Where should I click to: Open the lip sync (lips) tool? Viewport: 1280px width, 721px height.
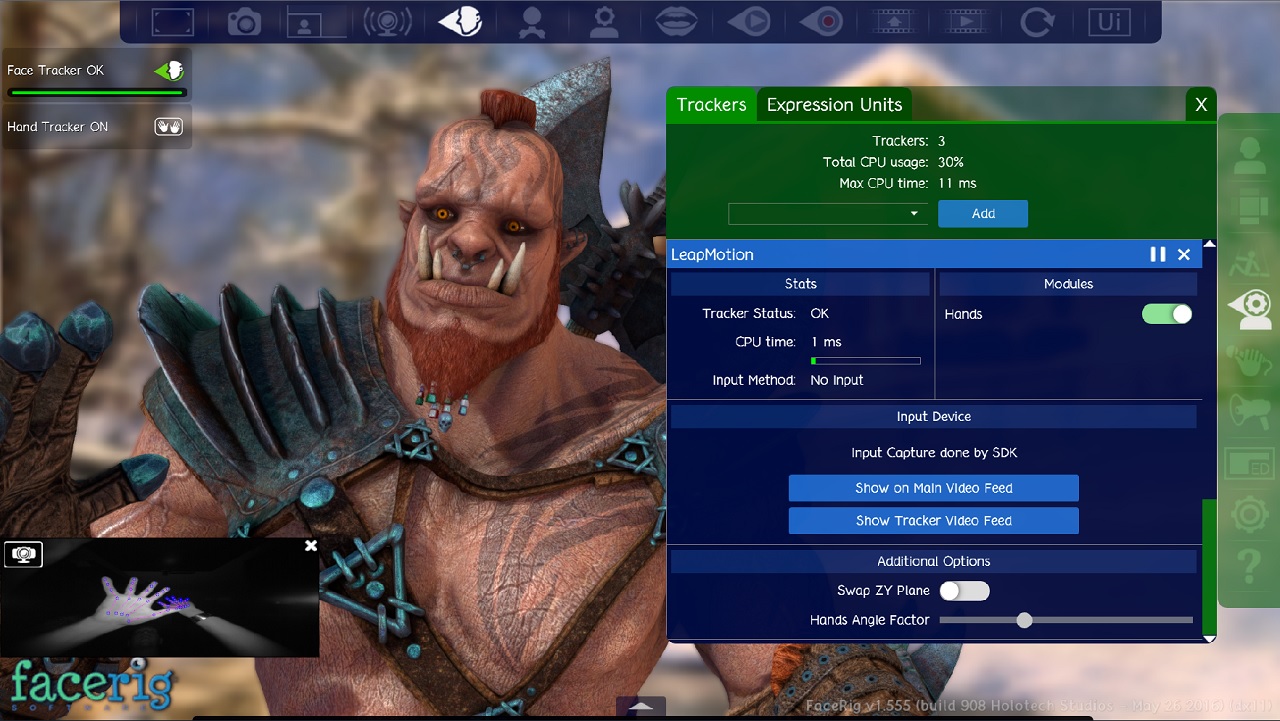(676, 21)
